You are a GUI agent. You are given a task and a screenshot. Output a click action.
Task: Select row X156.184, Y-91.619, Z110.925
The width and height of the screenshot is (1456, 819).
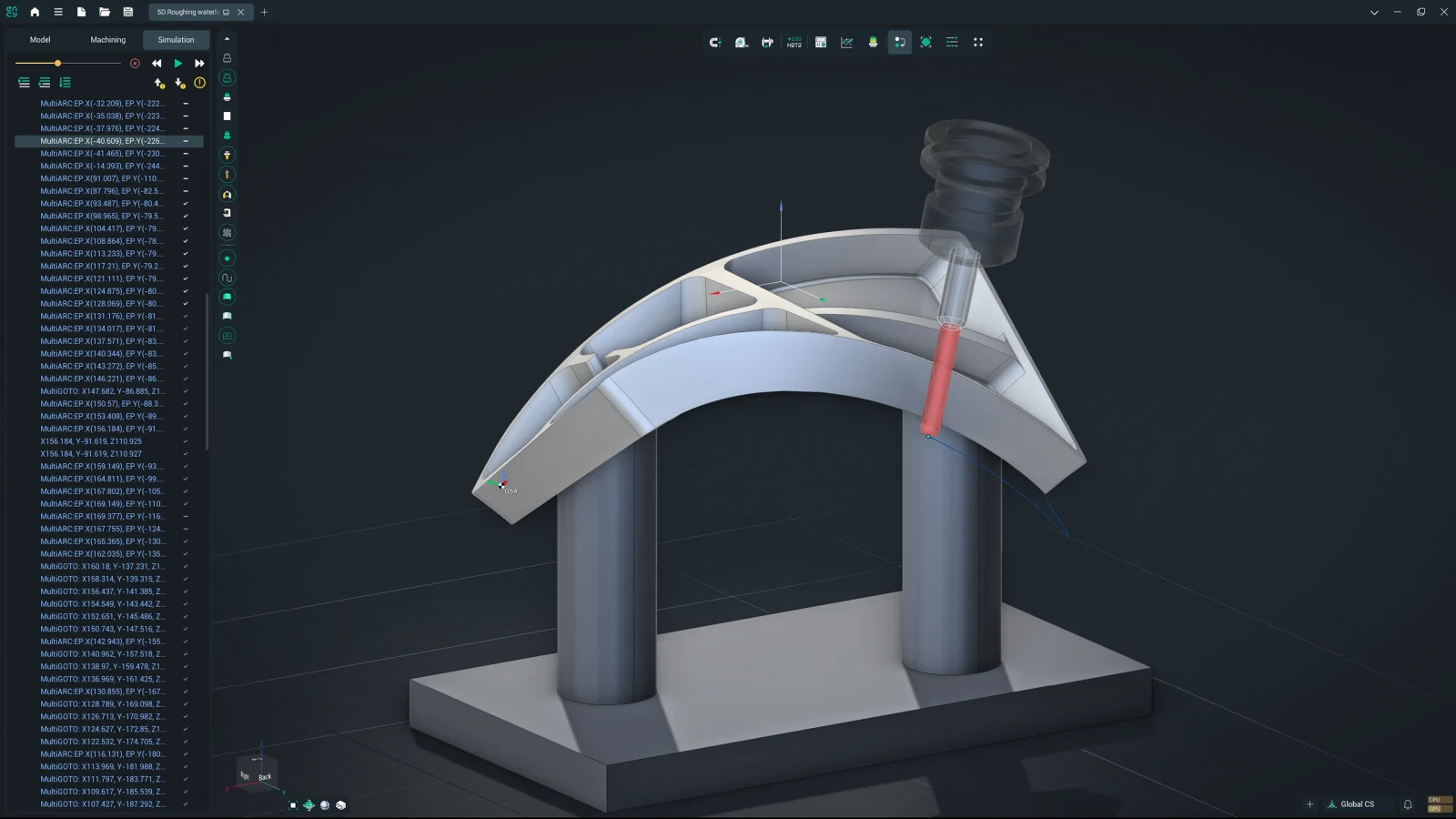(x=109, y=441)
